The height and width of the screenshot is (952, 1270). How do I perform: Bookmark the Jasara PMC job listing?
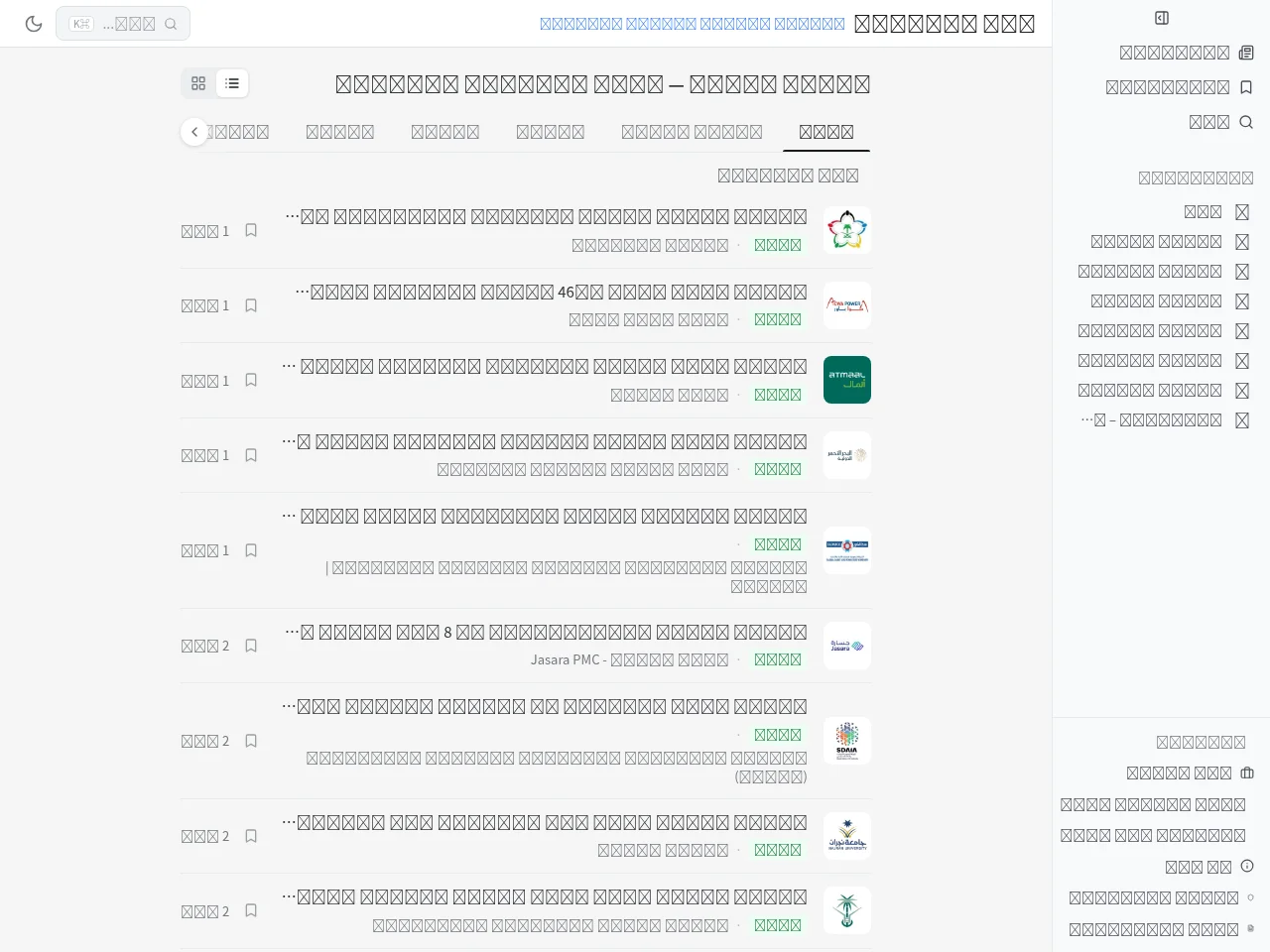tap(251, 646)
